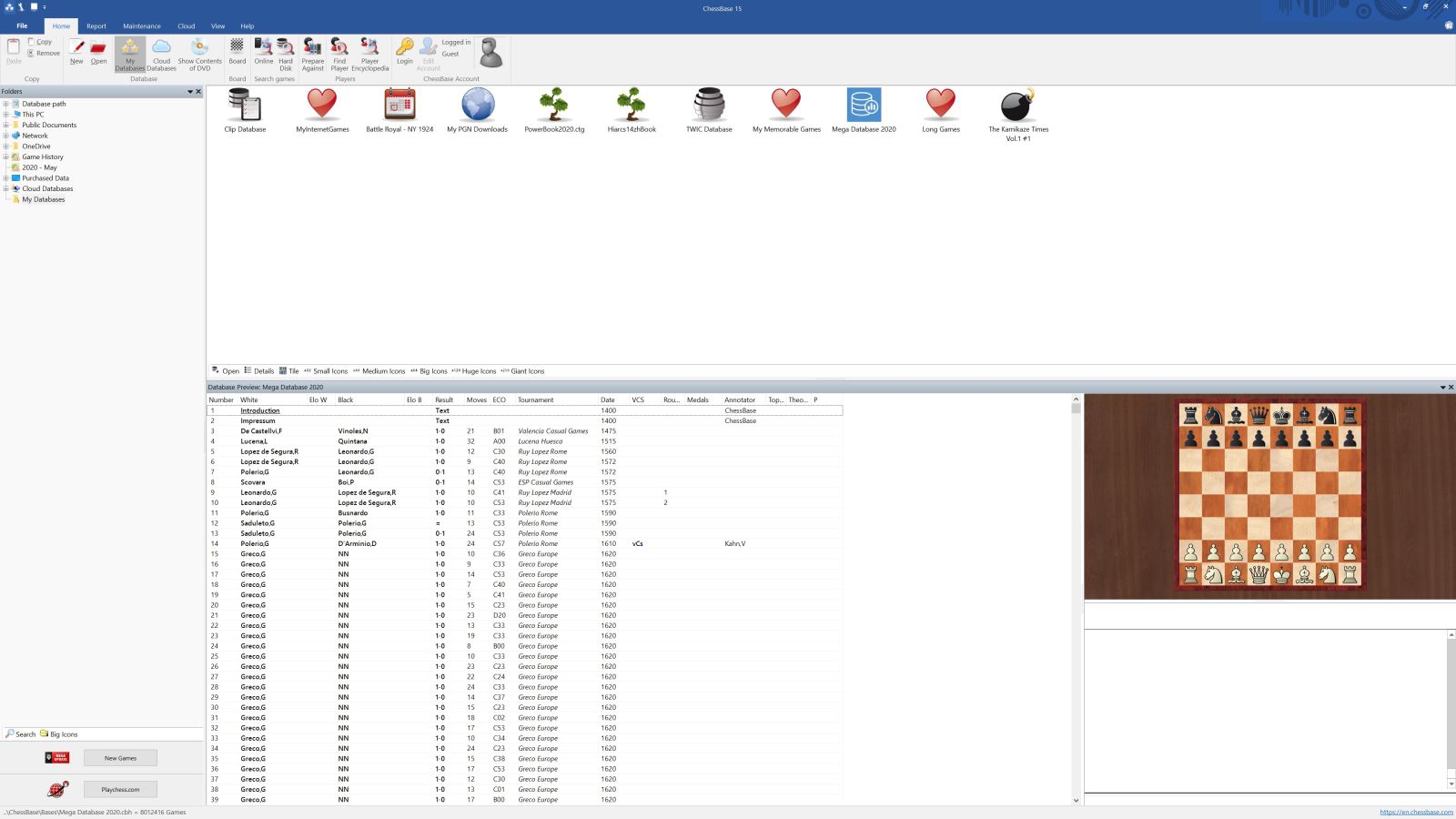The width and height of the screenshot is (1456, 819).
Task: Open the Folders panel dropdown arrow
Action: [x=190, y=92]
